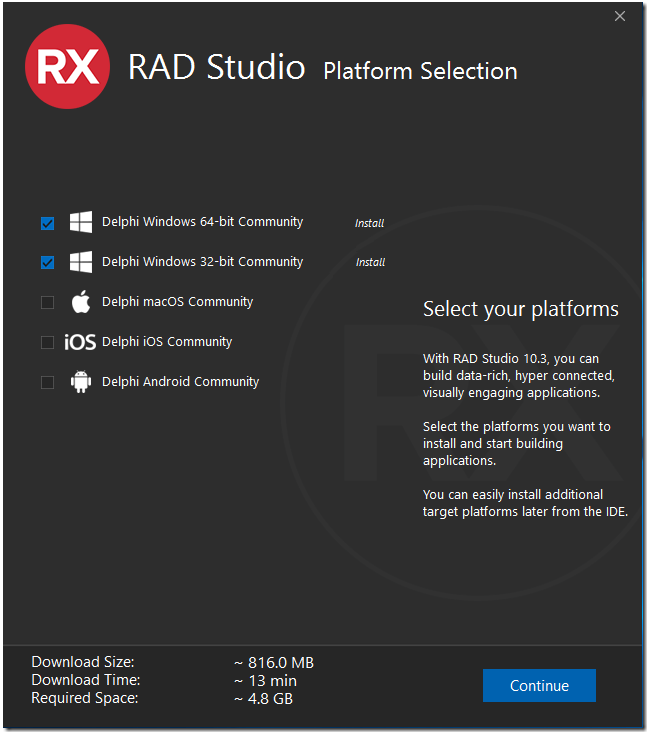Close the installer dialog
This screenshot has width=647, height=733.
pos(620,16)
